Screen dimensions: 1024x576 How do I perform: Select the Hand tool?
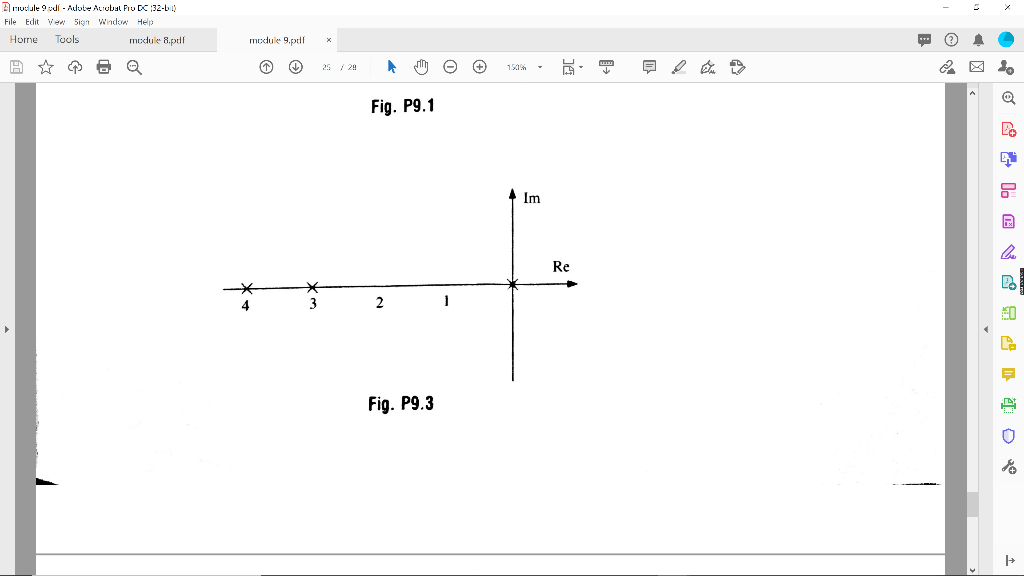pyautogui.click(x=421, y=67)
